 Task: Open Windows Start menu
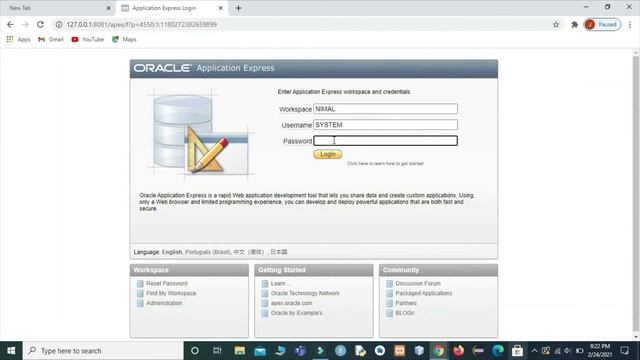11,351
